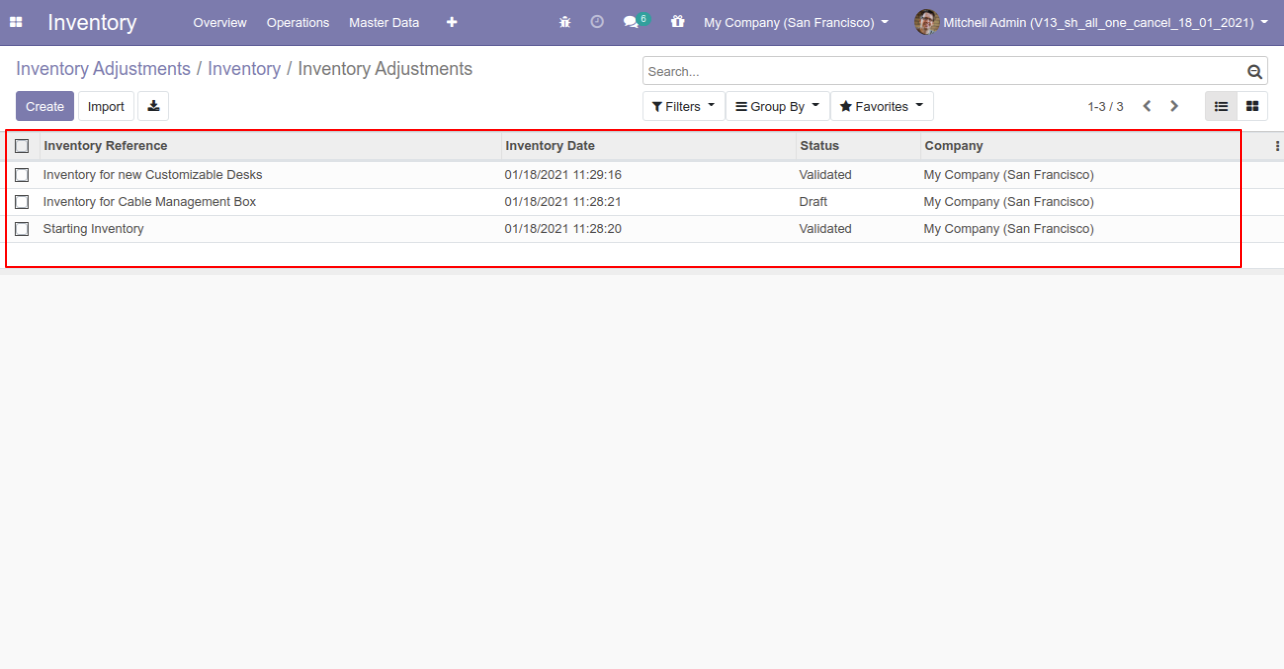Check the Starting Inventory row checkbox
Screen dimensions: 1284x669
coord(22,229)
